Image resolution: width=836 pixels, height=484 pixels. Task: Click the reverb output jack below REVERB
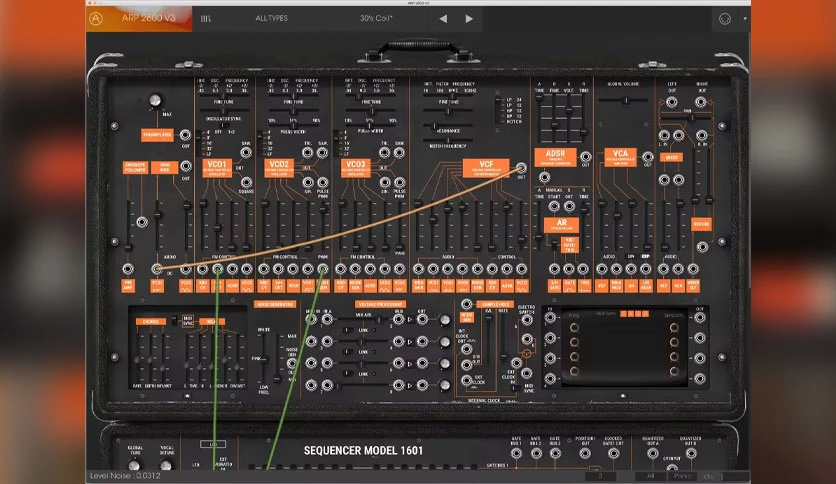coord(703,247)
